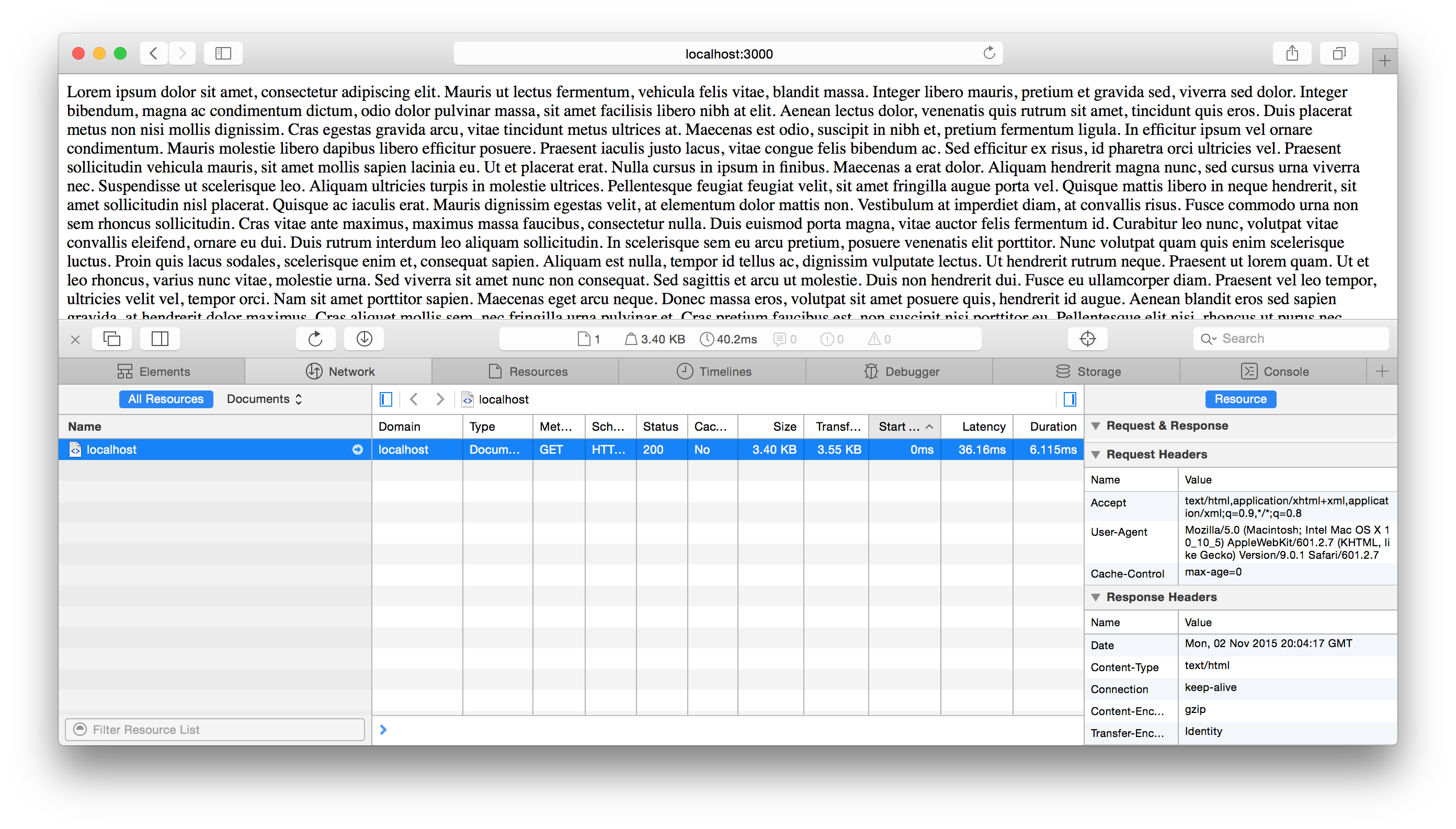Image resolution: width=1456 pixels, height=829 pixels.
Task: Open the Debugger tab
Action: pyautogui.click(x=900, y=372)
